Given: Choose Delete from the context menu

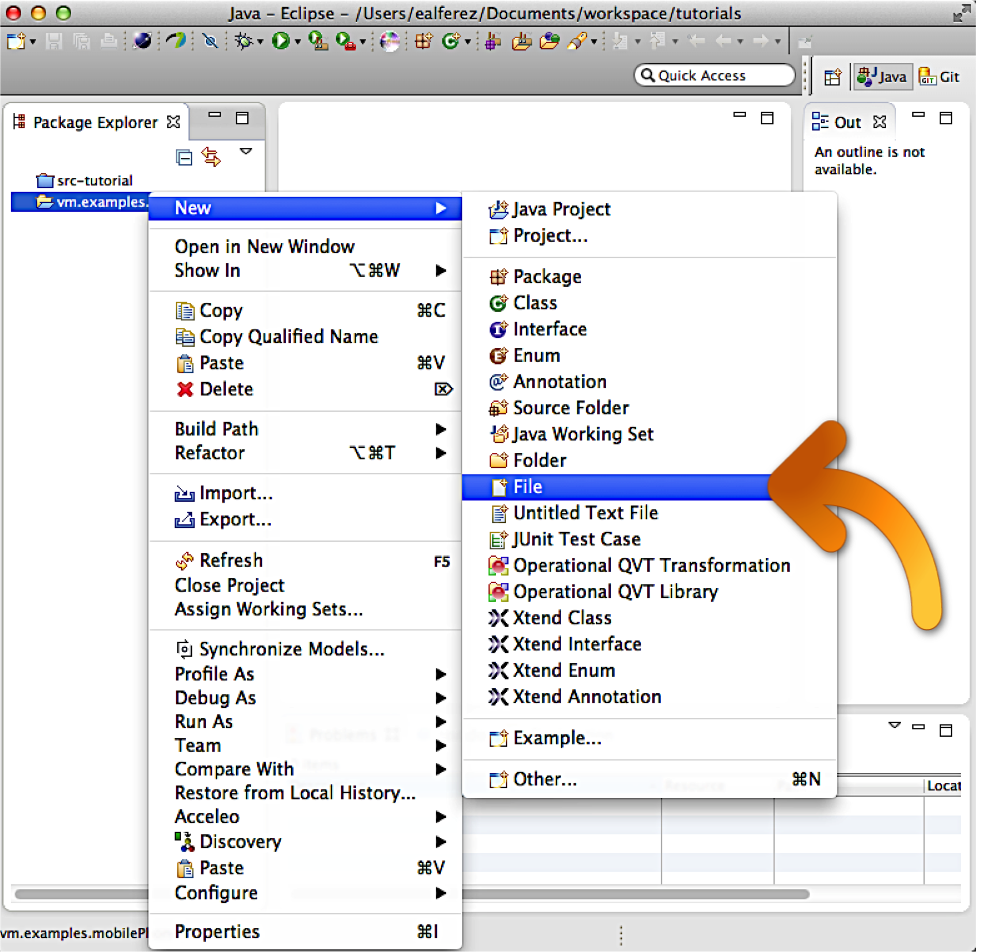Looking at the screenshot, I should click(305, 389).
